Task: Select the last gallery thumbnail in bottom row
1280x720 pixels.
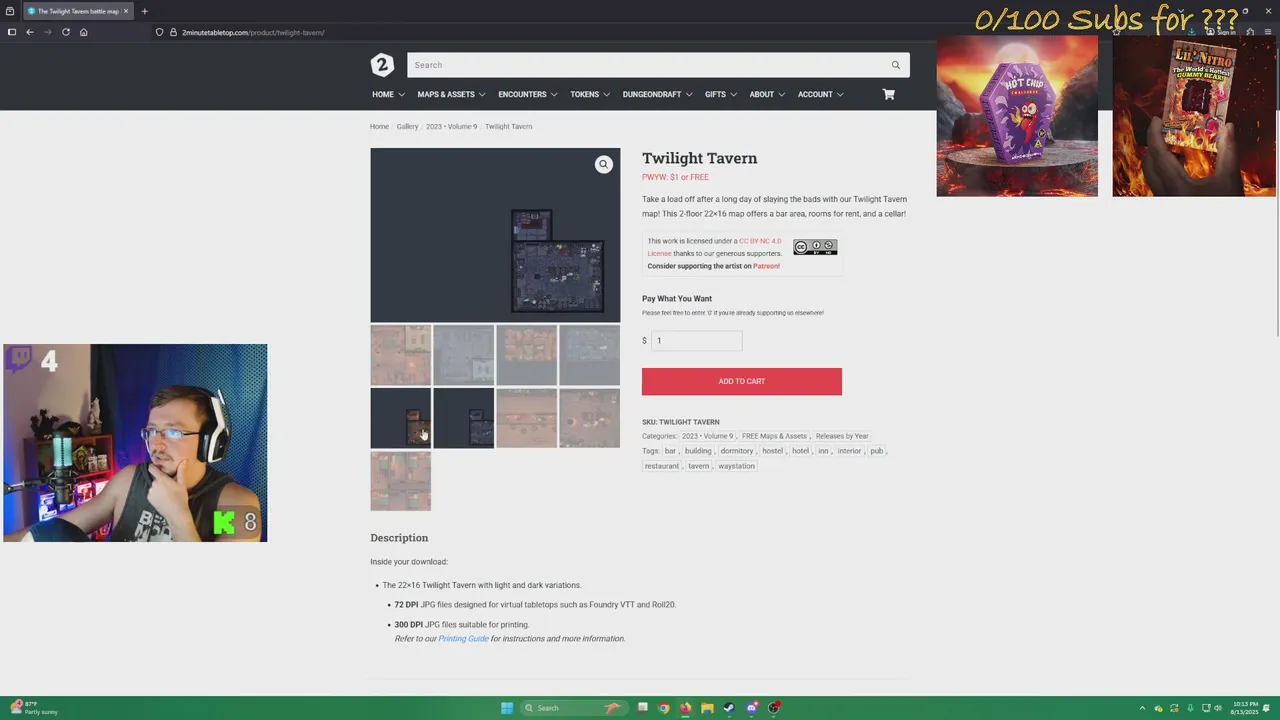Action: click(x=401, y=481)
